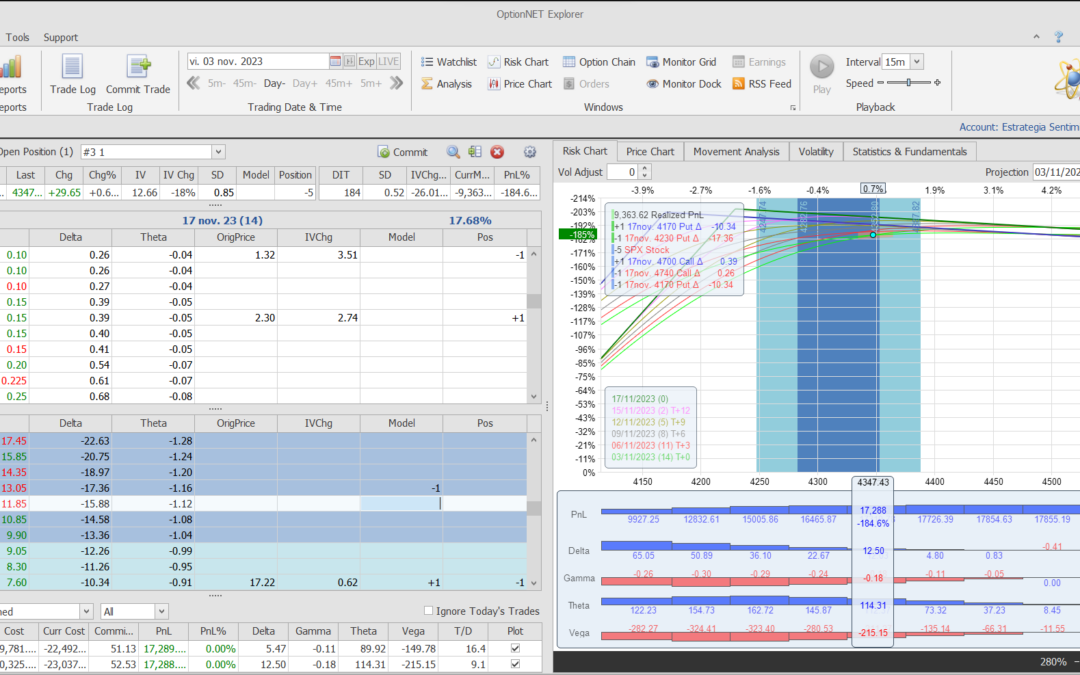
Task: Click the magnifier icon beside Commit
Action: (x=453, y=152)
